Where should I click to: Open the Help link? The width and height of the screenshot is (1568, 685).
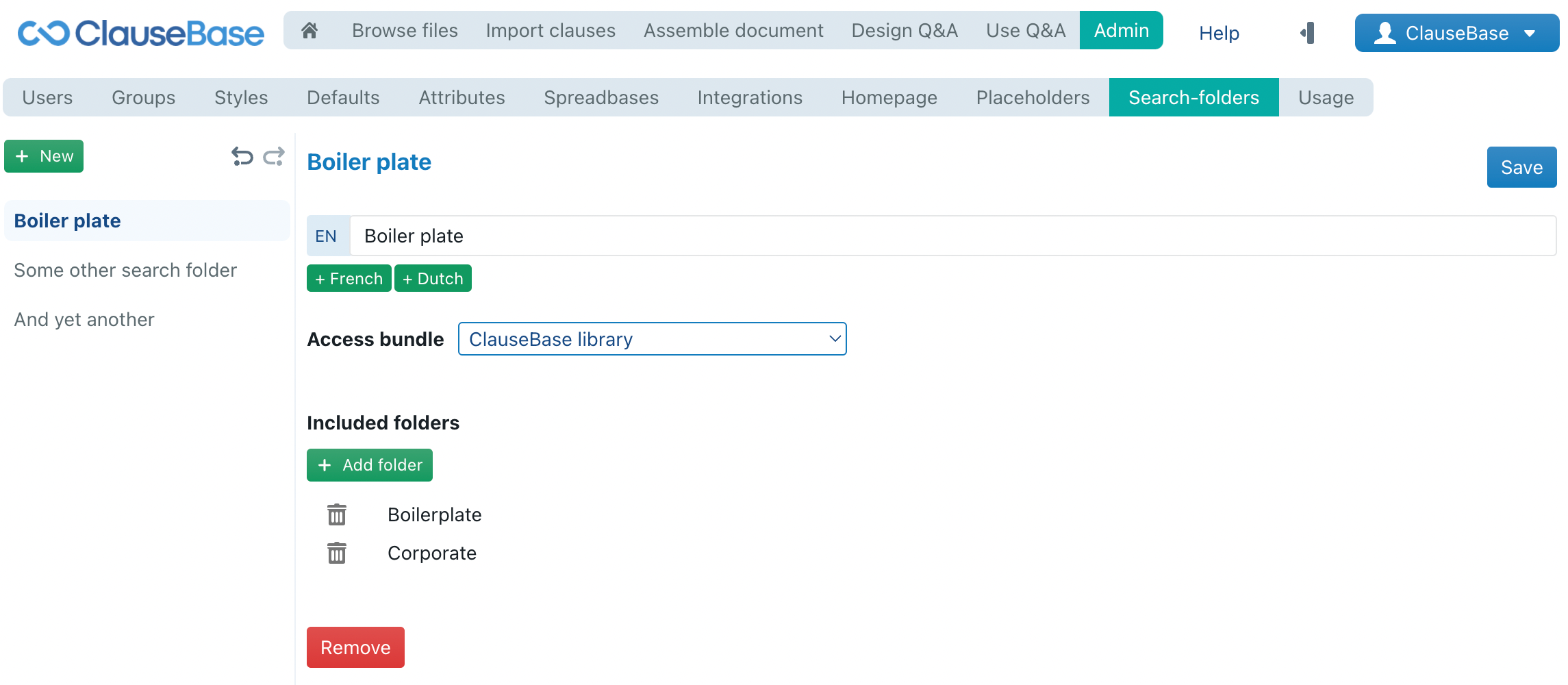1219,33
